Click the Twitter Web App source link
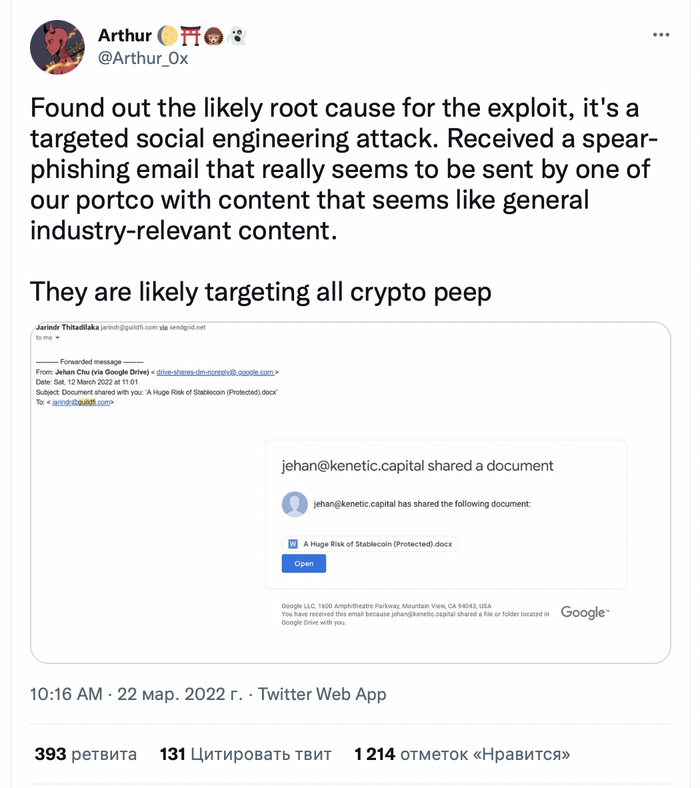This screenshot has width=700, height=788. [x=322, y=694]
